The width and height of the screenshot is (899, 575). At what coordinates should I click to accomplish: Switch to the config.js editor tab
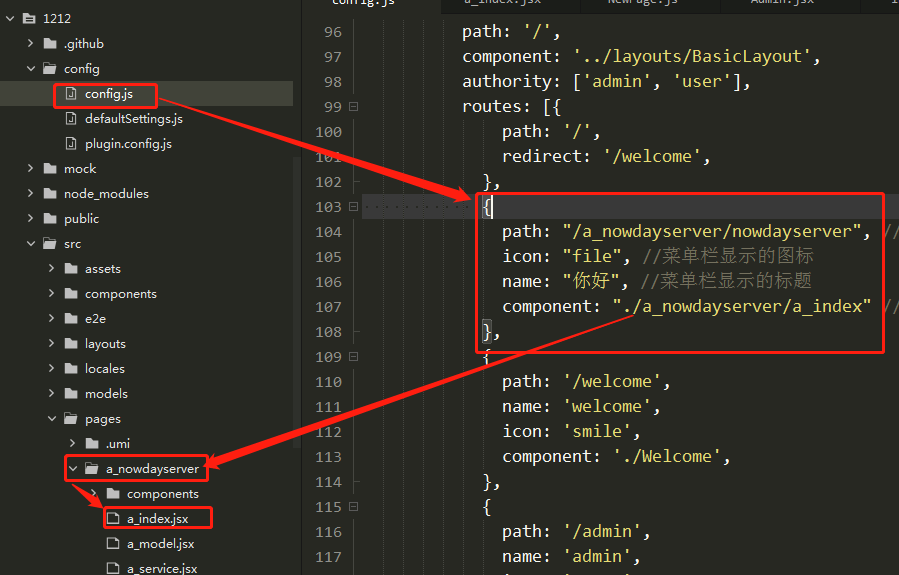coord(363,3)
